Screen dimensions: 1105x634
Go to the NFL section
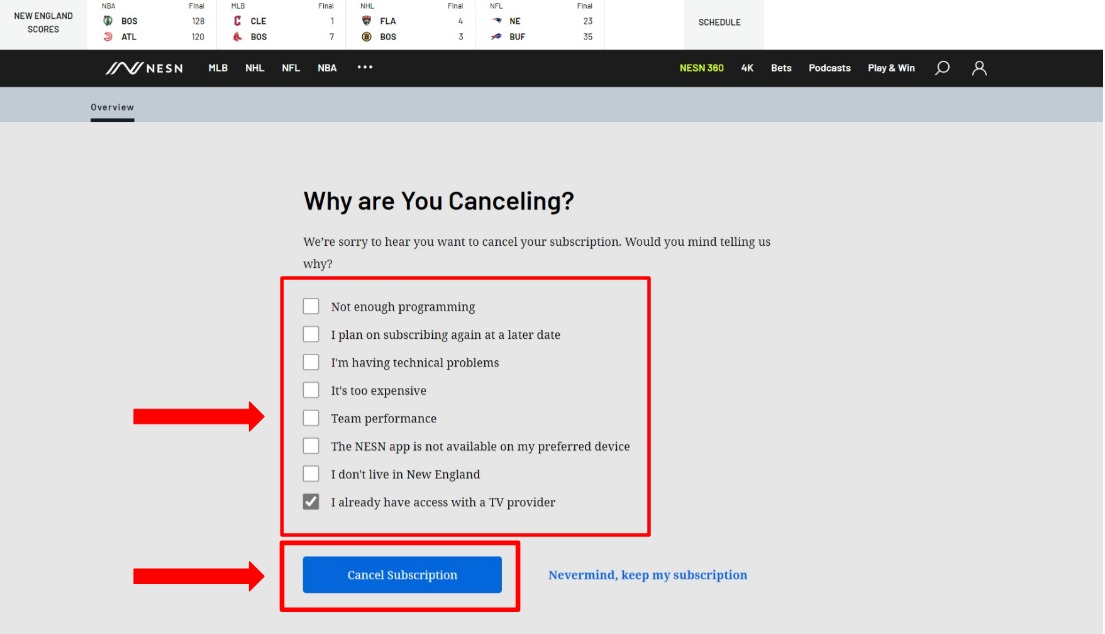[290, 68]
